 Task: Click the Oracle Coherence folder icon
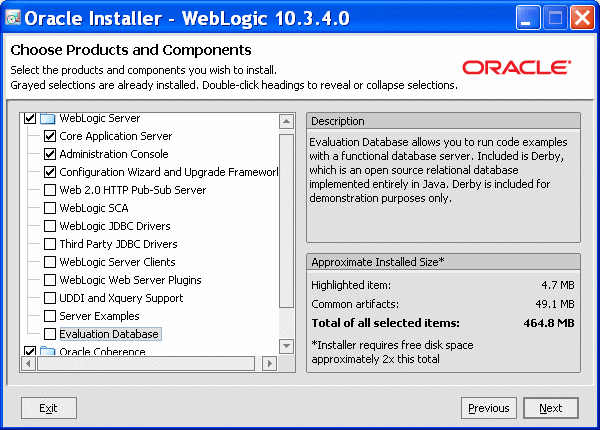click(47, 351)
